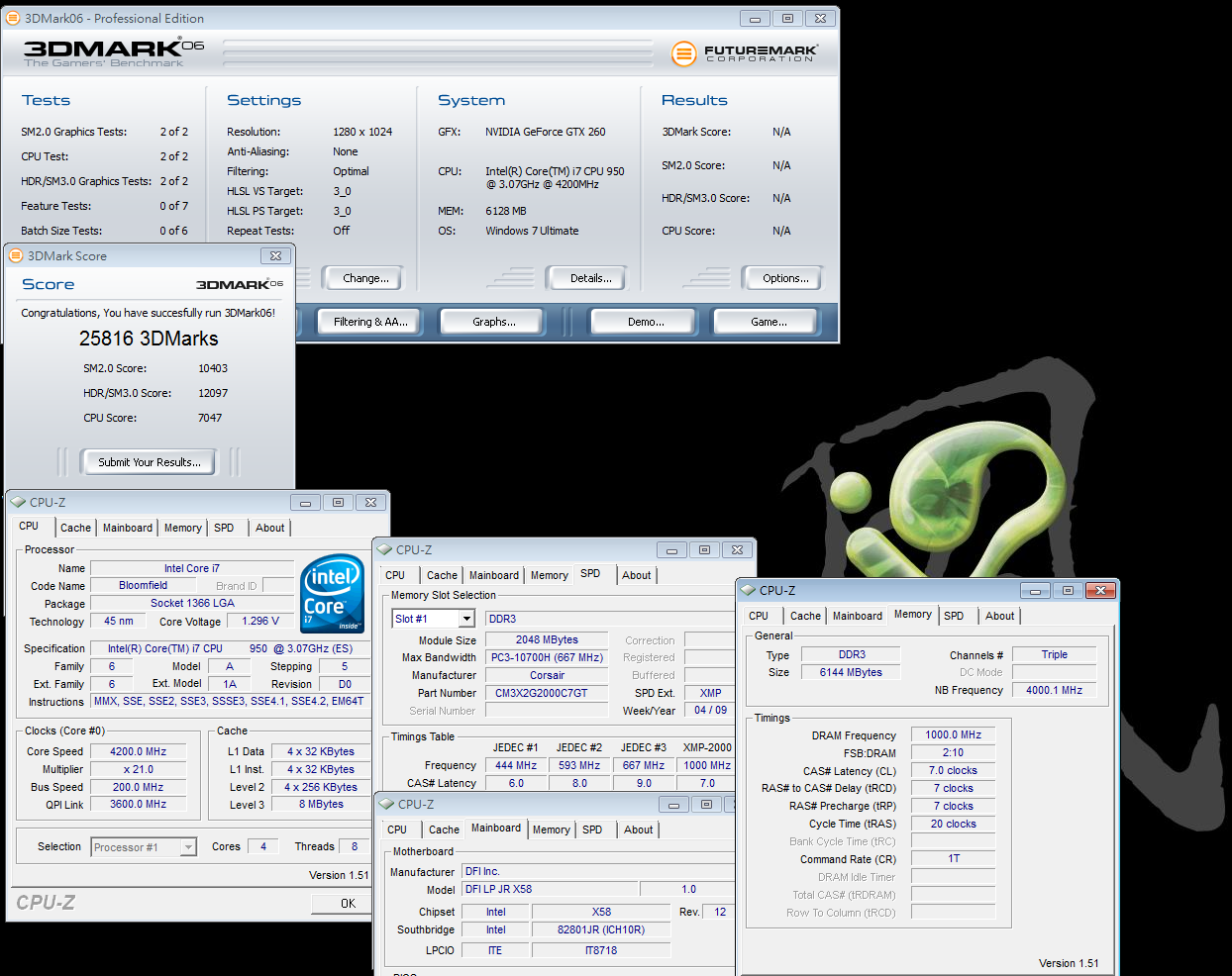Open the Processor #1 selection dropdown
Image resolution: width=1232 pixels, height=976 pixels.
188,847
